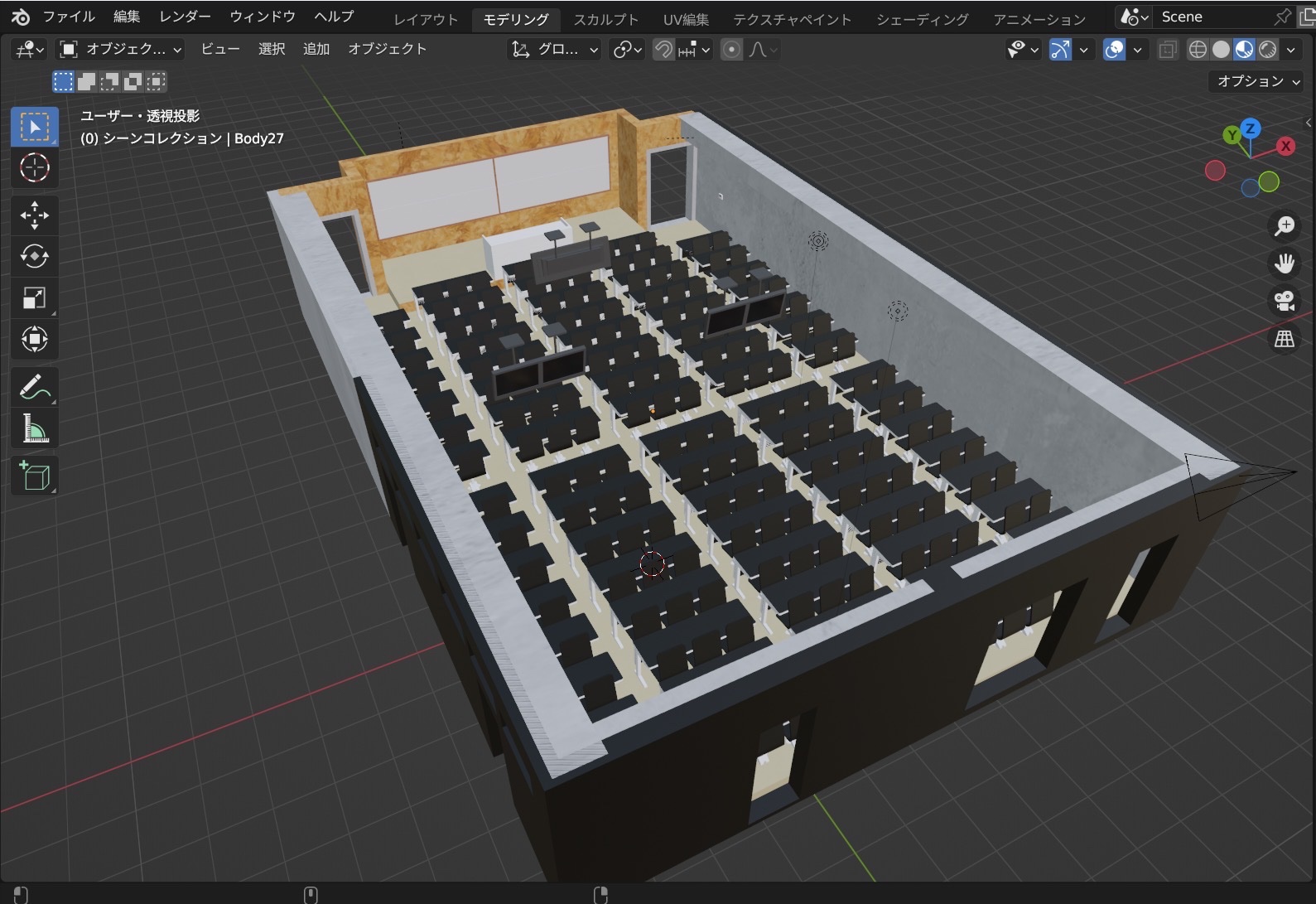This screenshot has height=904, width=1316.
Task: Toggle proportional editing
Action: pos(731,50)
